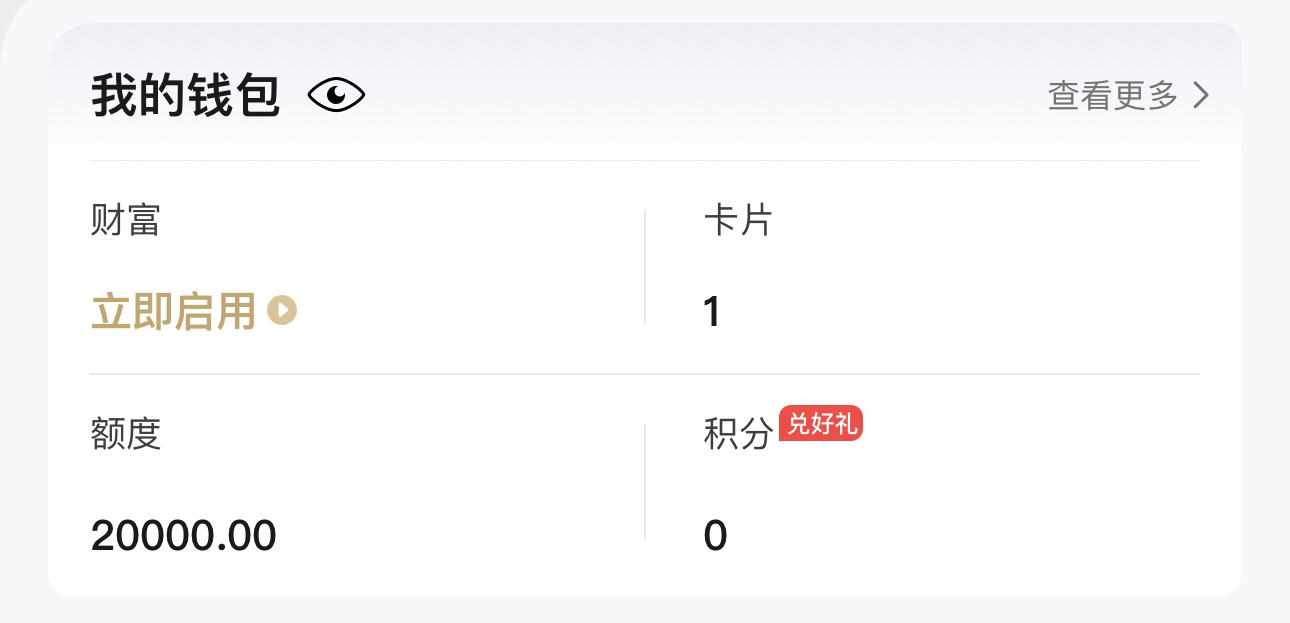Click the 我的钱包 heading
The width and height of the screenshot is (1290, 623).
(186, 96)
